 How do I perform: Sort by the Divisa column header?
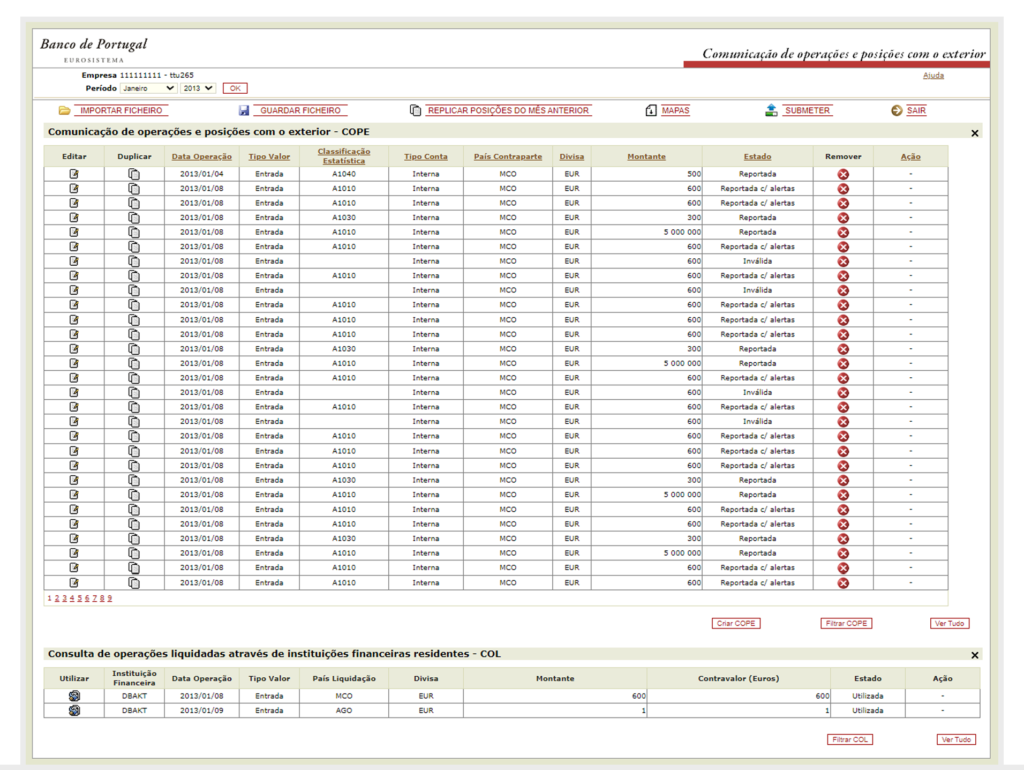point(571,157)
